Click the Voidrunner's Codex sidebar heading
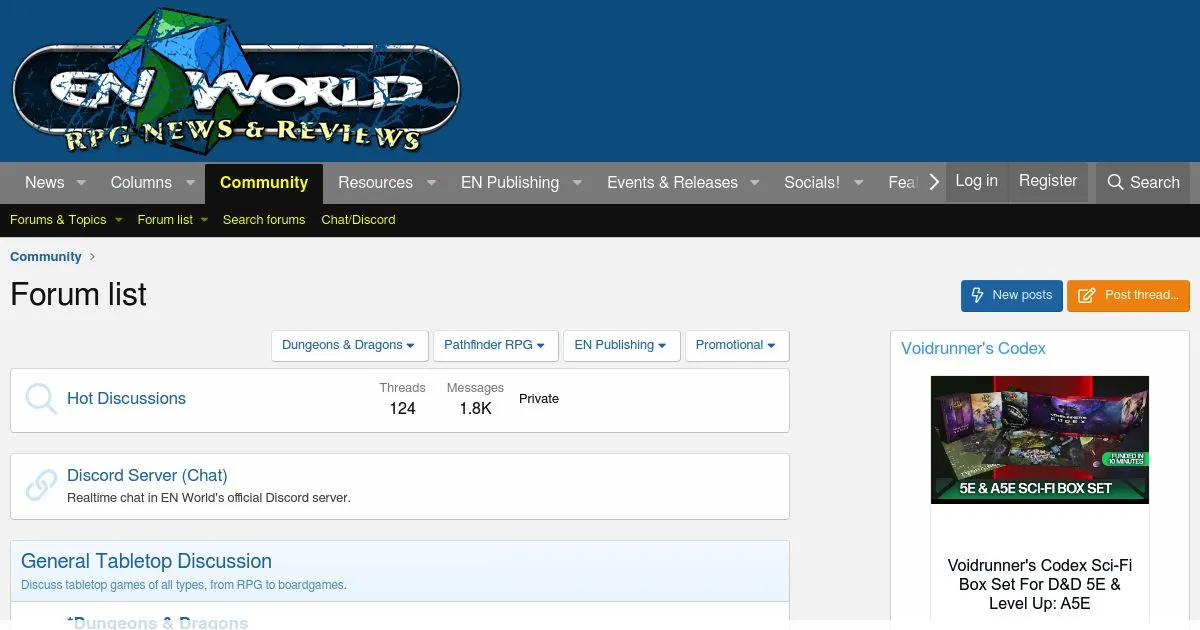 coord(973,348)
